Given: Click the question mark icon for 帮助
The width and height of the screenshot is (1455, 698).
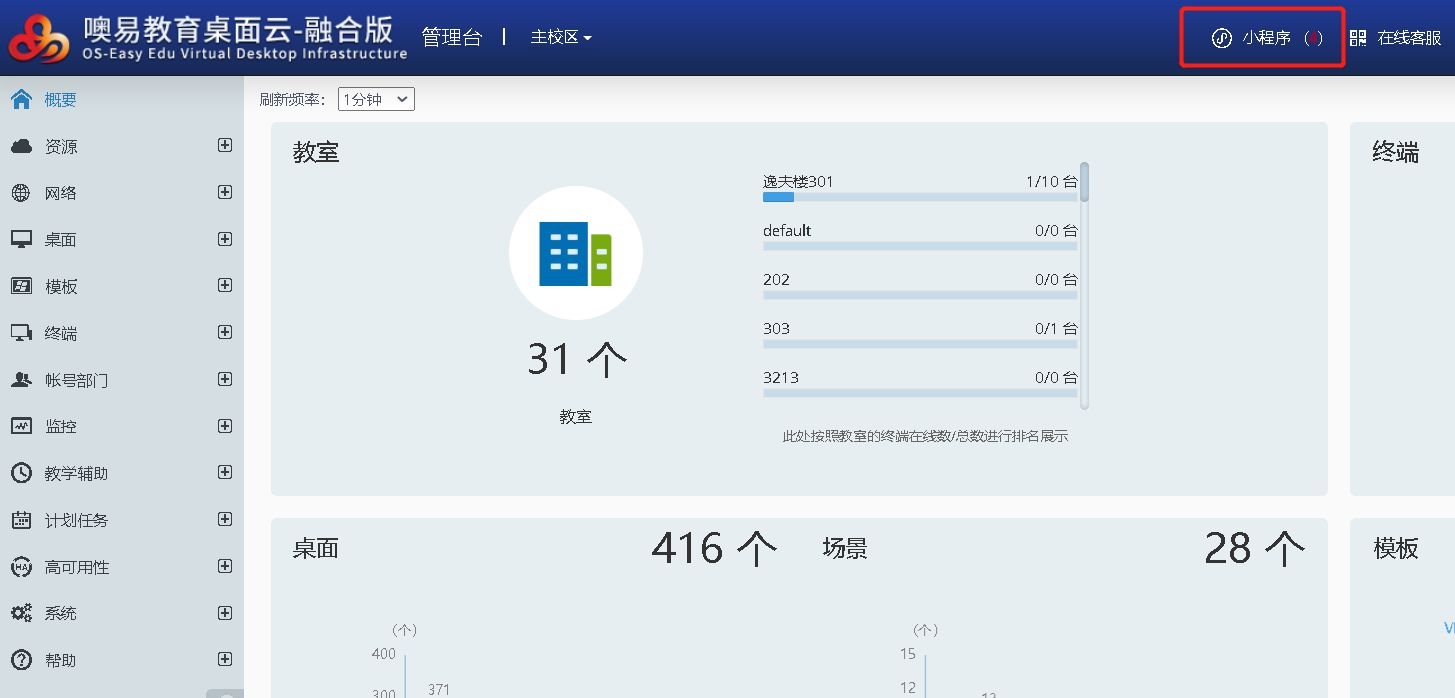Looking at the screenshot, I should (x=21, y=660).
